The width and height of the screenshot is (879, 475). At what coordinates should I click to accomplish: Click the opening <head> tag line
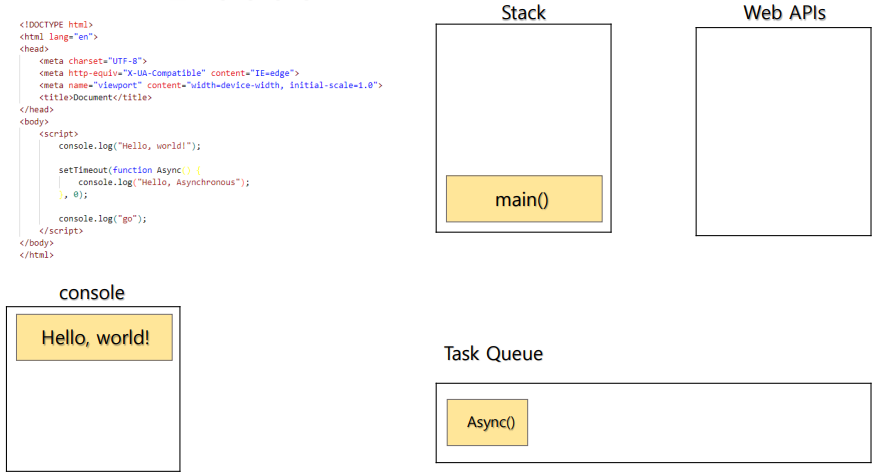click(x=34, y=49)
